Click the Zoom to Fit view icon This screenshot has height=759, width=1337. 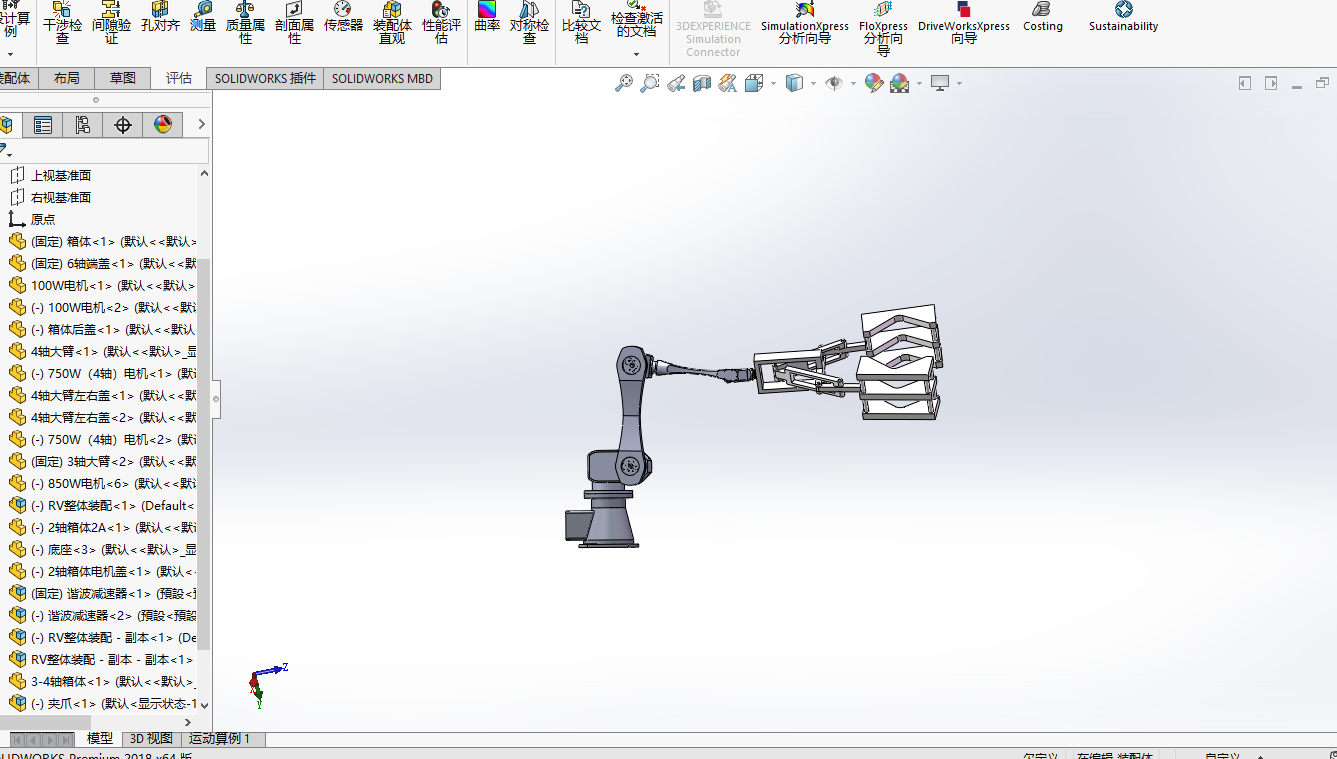point(623,84)
